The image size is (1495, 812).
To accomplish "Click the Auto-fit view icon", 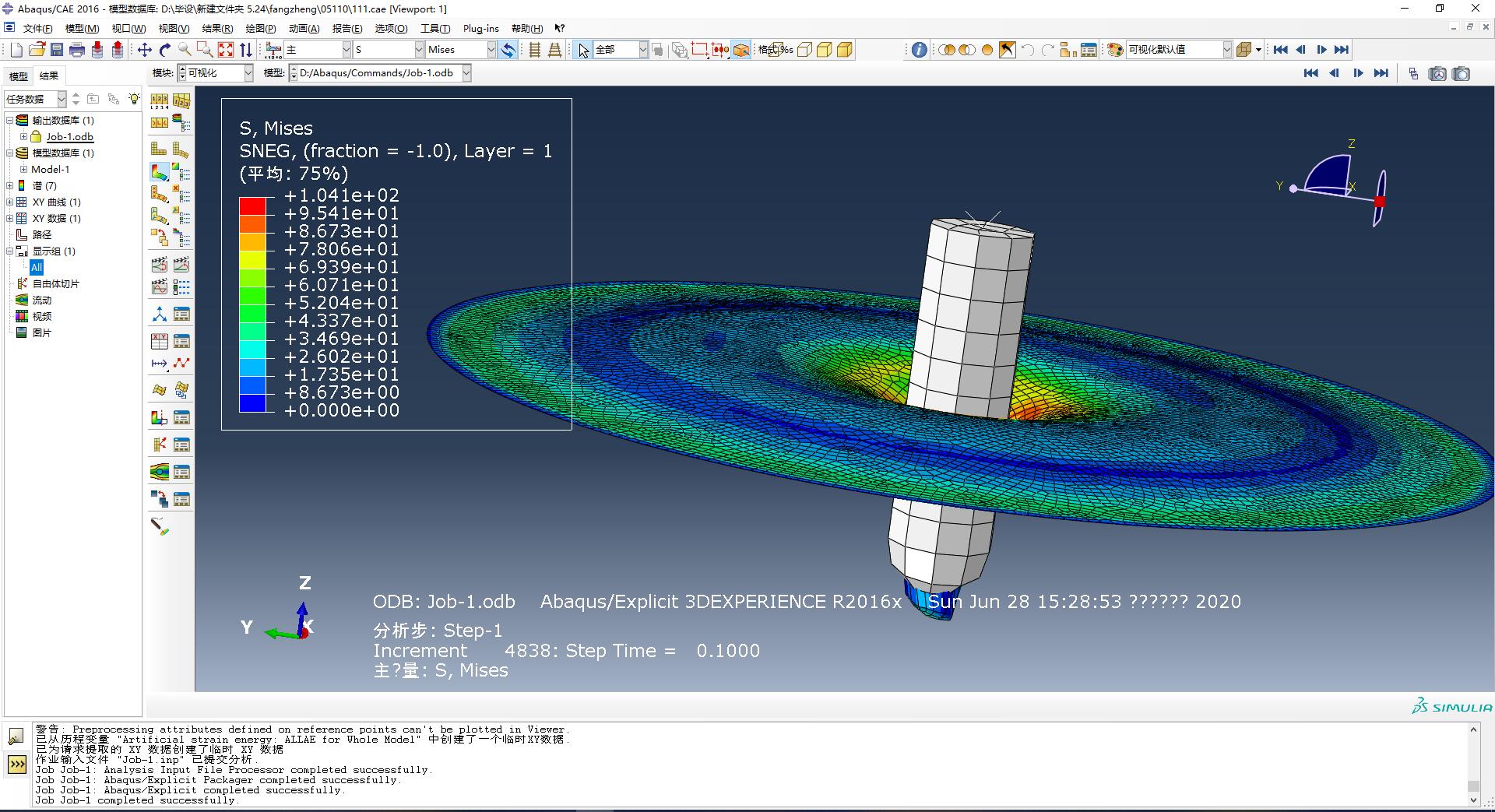I will click(x=226, y=50).
